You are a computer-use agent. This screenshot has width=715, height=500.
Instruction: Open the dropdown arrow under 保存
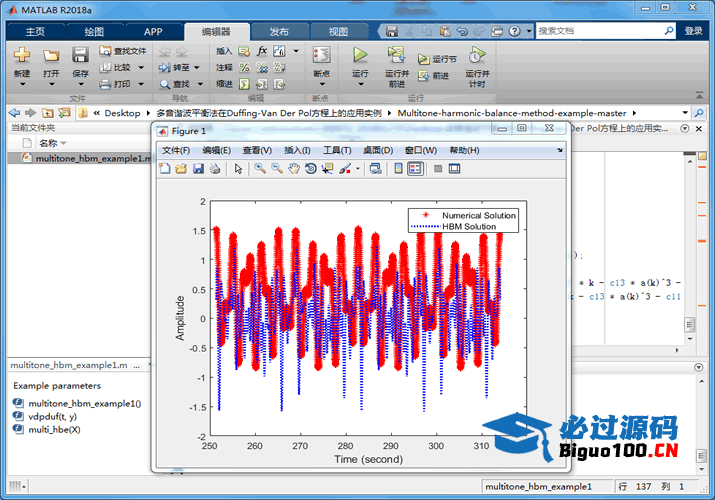point(80,84)
